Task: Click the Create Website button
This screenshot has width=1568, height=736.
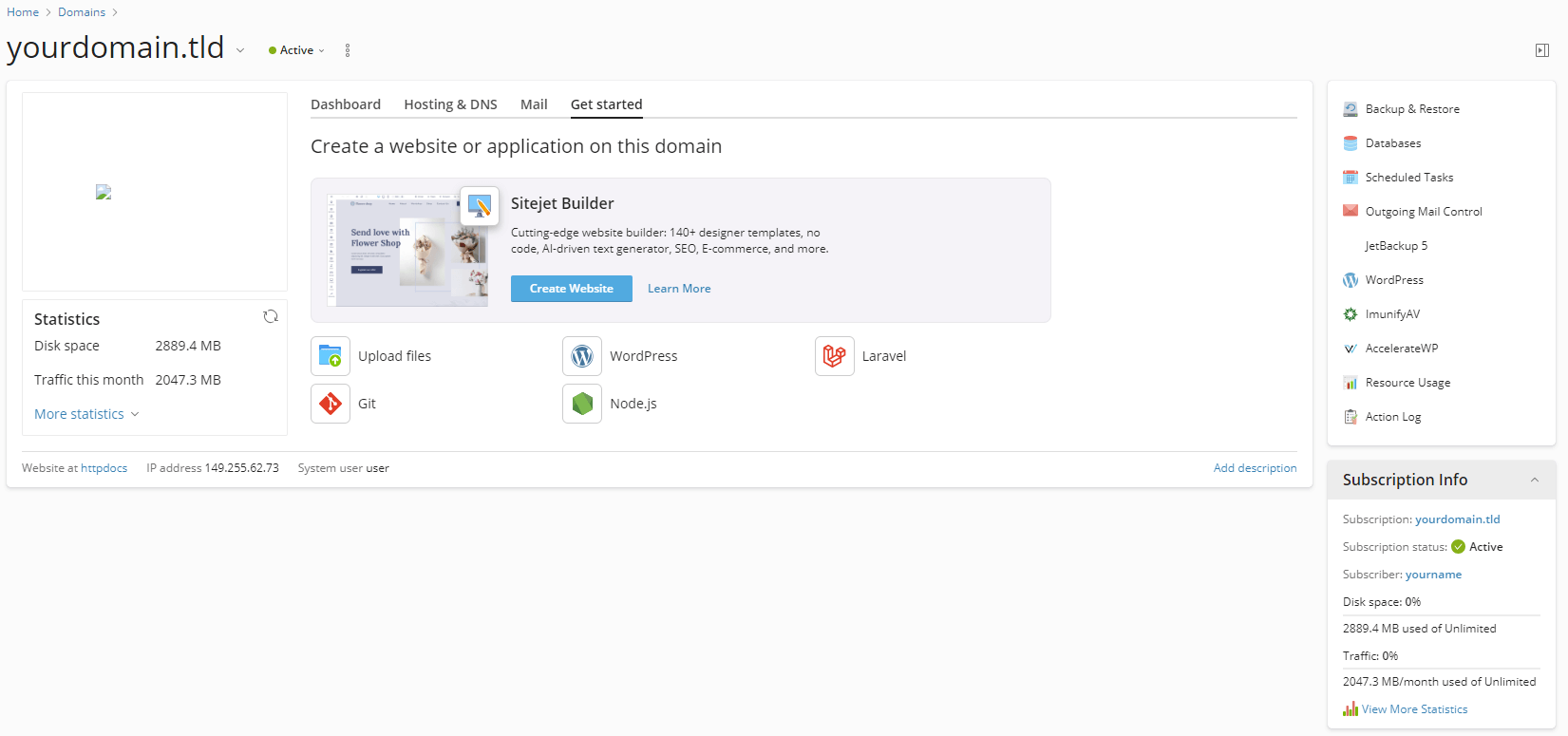Action: tap(572, 289)
